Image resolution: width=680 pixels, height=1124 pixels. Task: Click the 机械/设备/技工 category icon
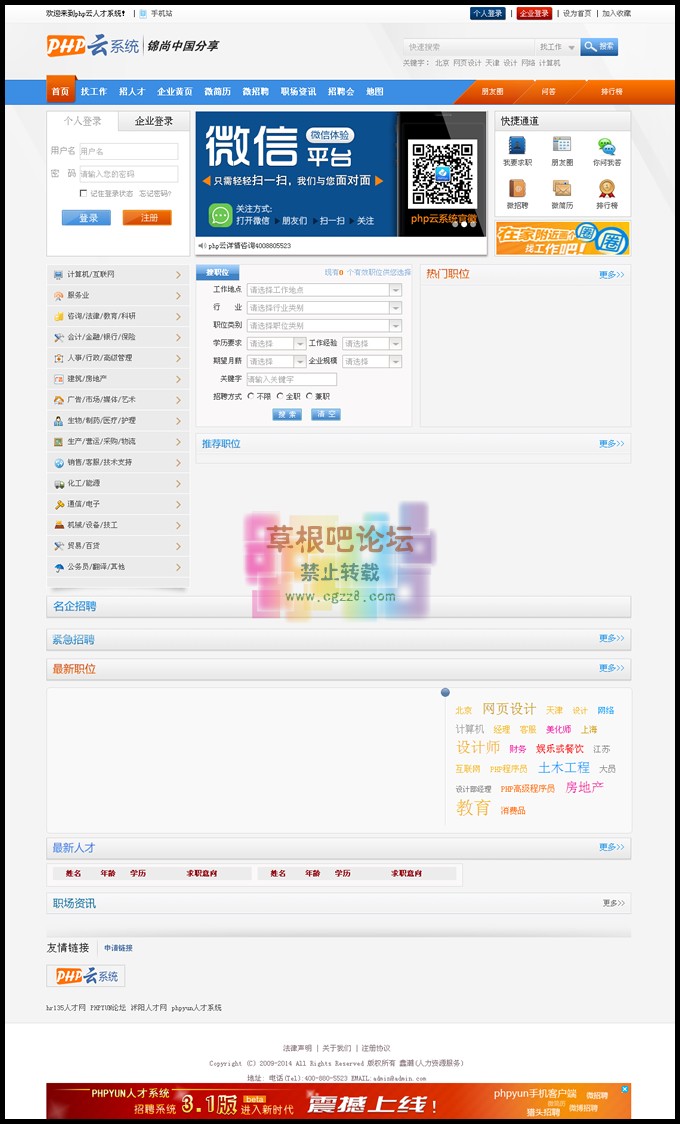coord(58,525)
